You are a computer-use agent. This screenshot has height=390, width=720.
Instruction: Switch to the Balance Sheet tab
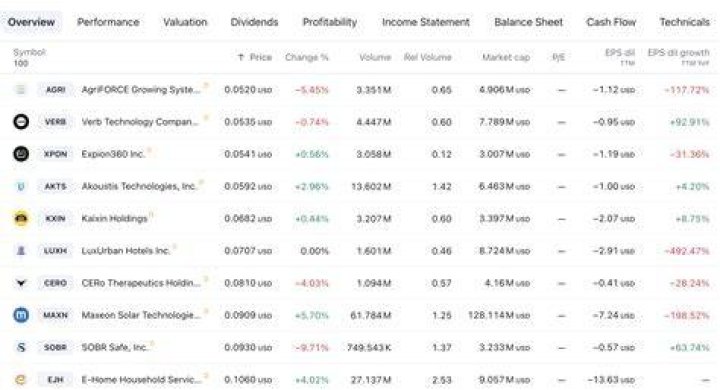(529, 22)
